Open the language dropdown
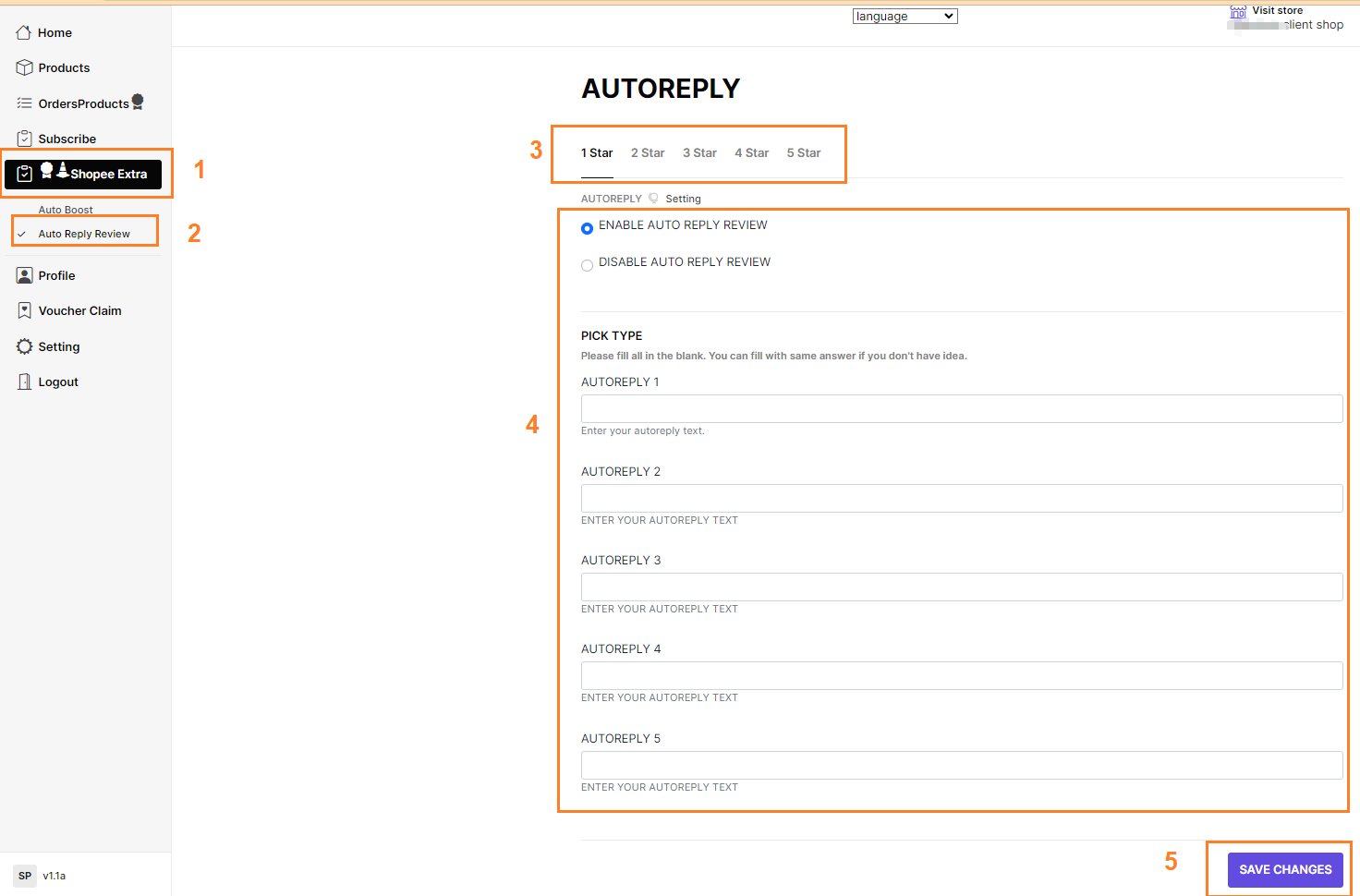This screenshot has height=896, width=1360. pyautogui.click(x=905, y=16)
